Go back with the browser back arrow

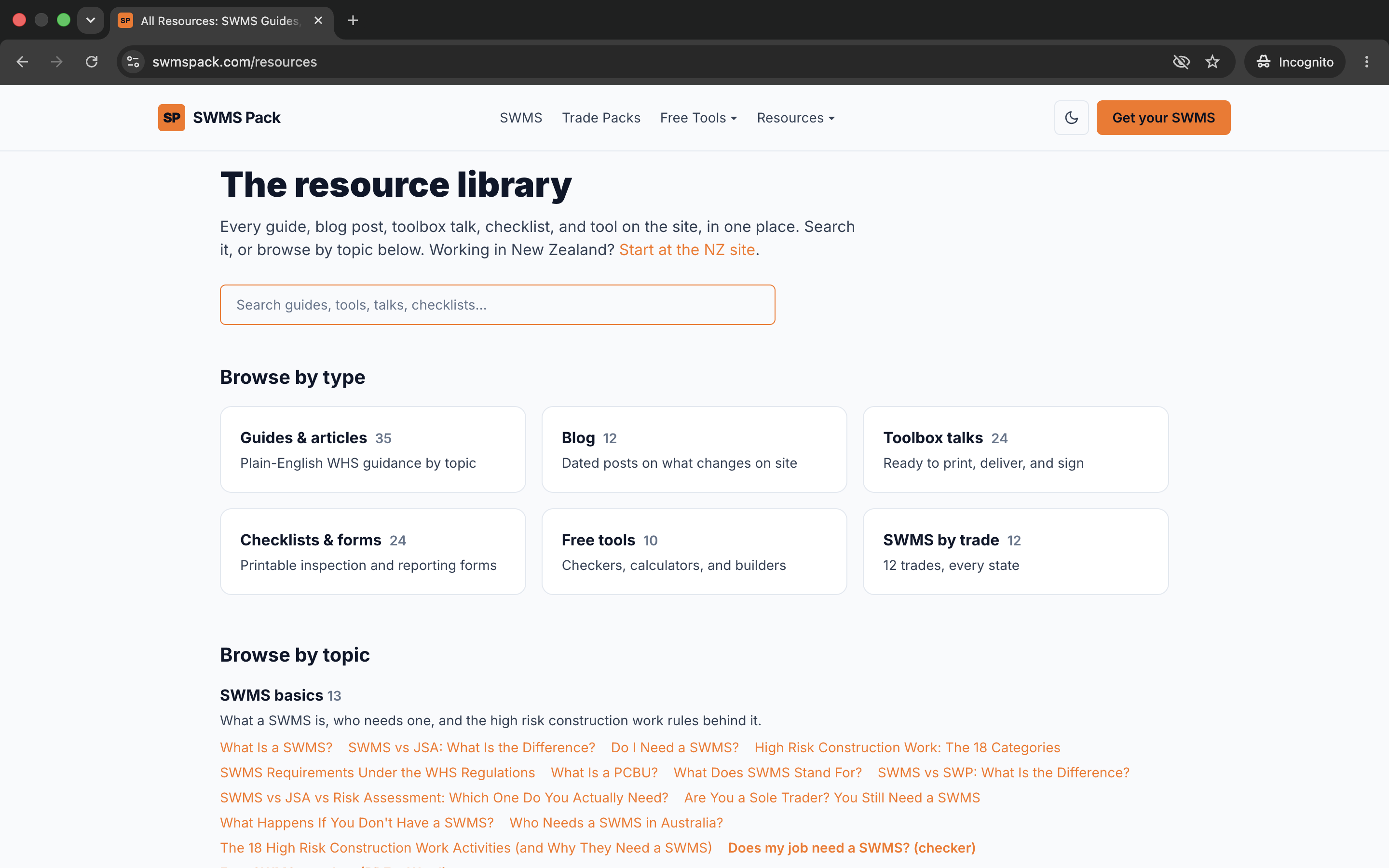coord(22,62)
